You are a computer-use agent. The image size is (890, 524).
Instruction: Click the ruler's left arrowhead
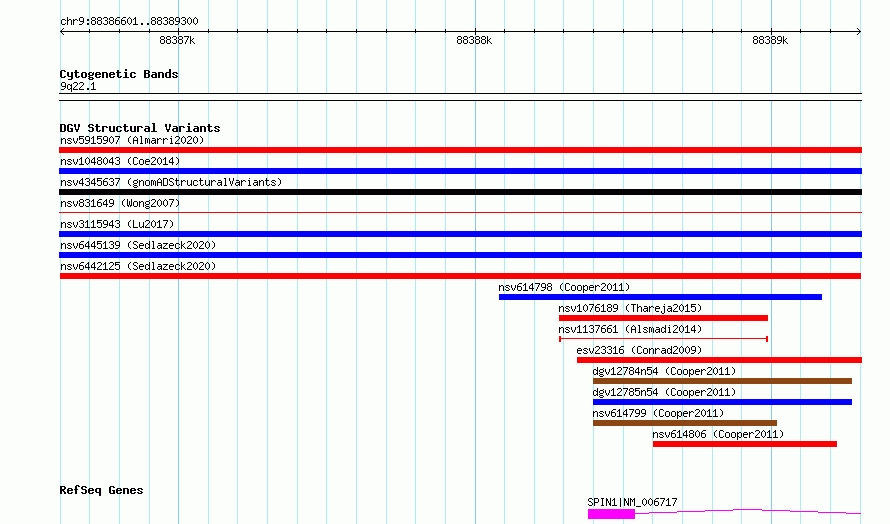point(62,32)
